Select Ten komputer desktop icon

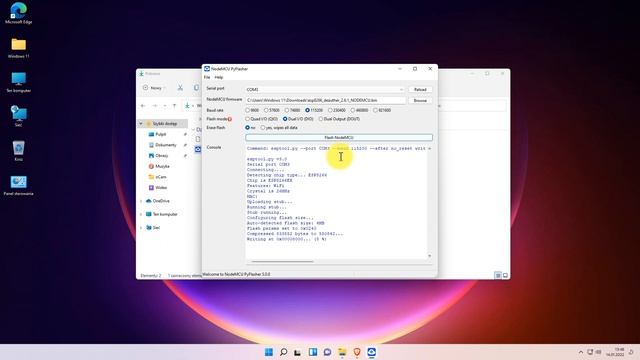click(x=18, y=82)
